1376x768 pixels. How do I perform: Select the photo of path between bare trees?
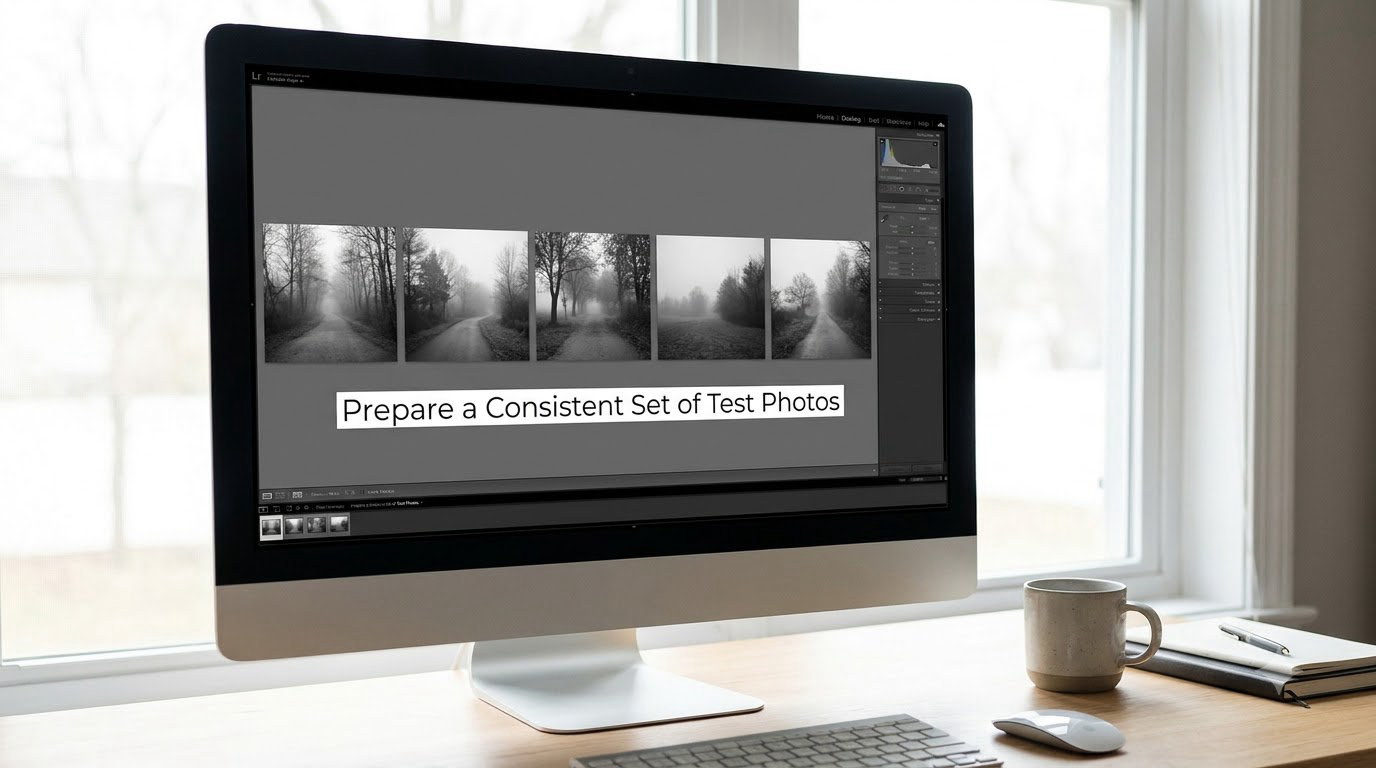pyautogui.click(x=330, y=292)
